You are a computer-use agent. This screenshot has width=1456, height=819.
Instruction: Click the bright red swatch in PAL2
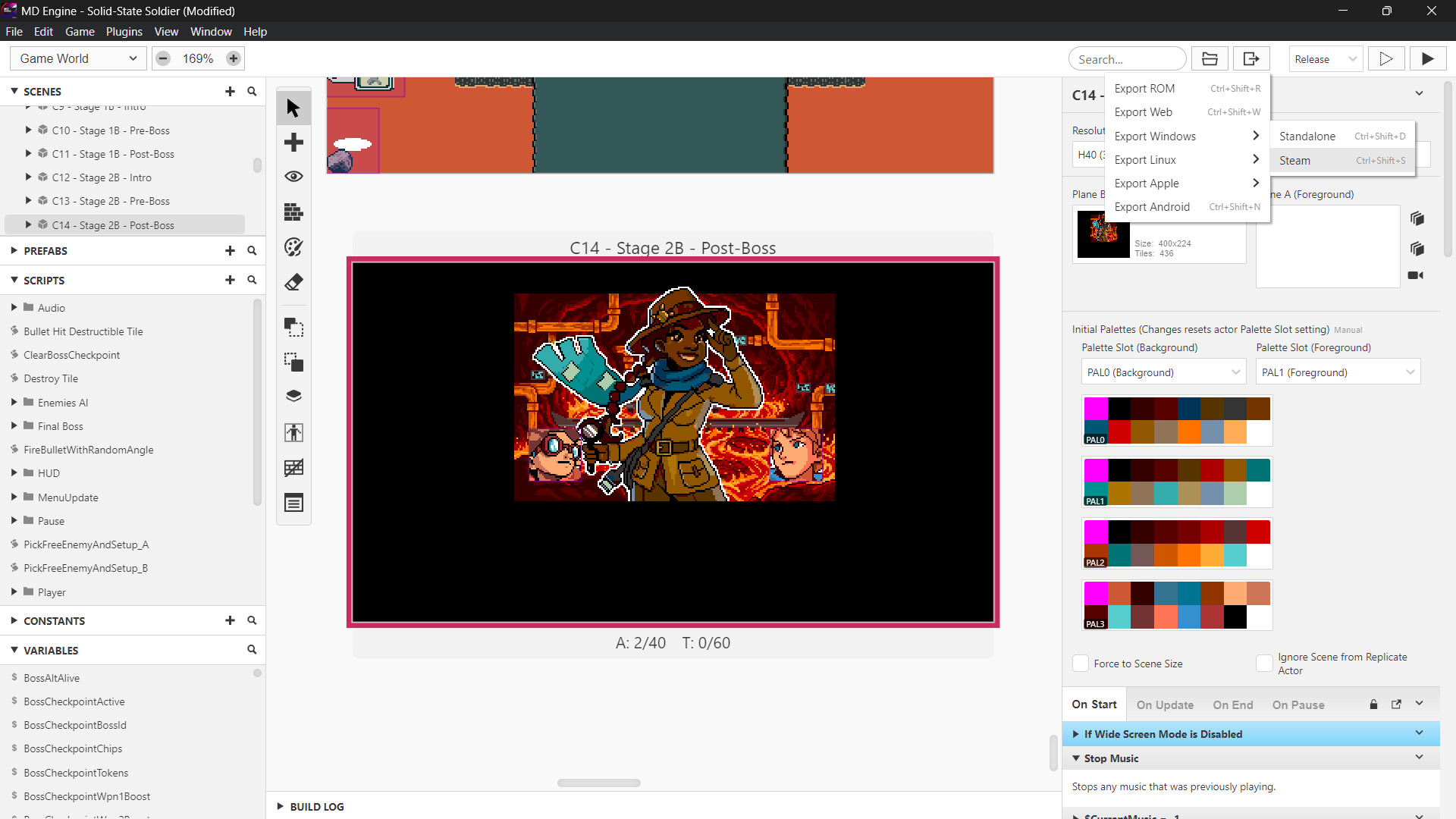(1258, 532)
